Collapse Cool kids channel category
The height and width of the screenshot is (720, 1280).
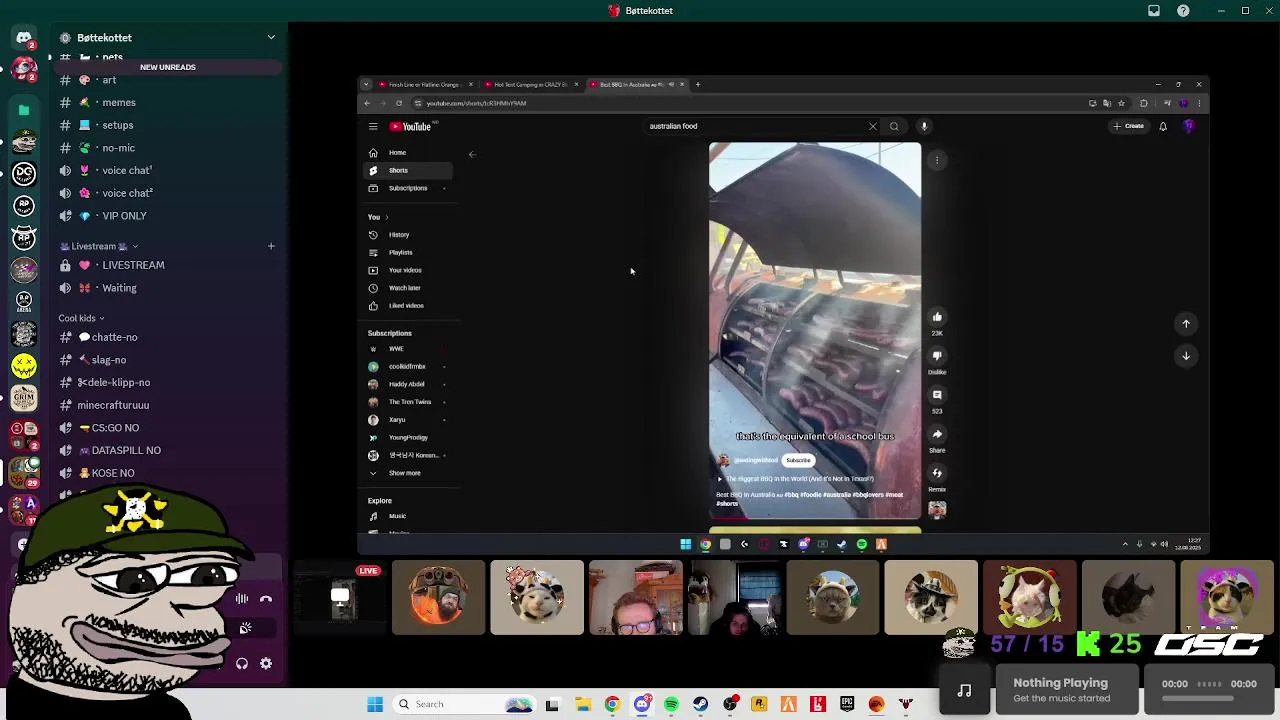81,318
